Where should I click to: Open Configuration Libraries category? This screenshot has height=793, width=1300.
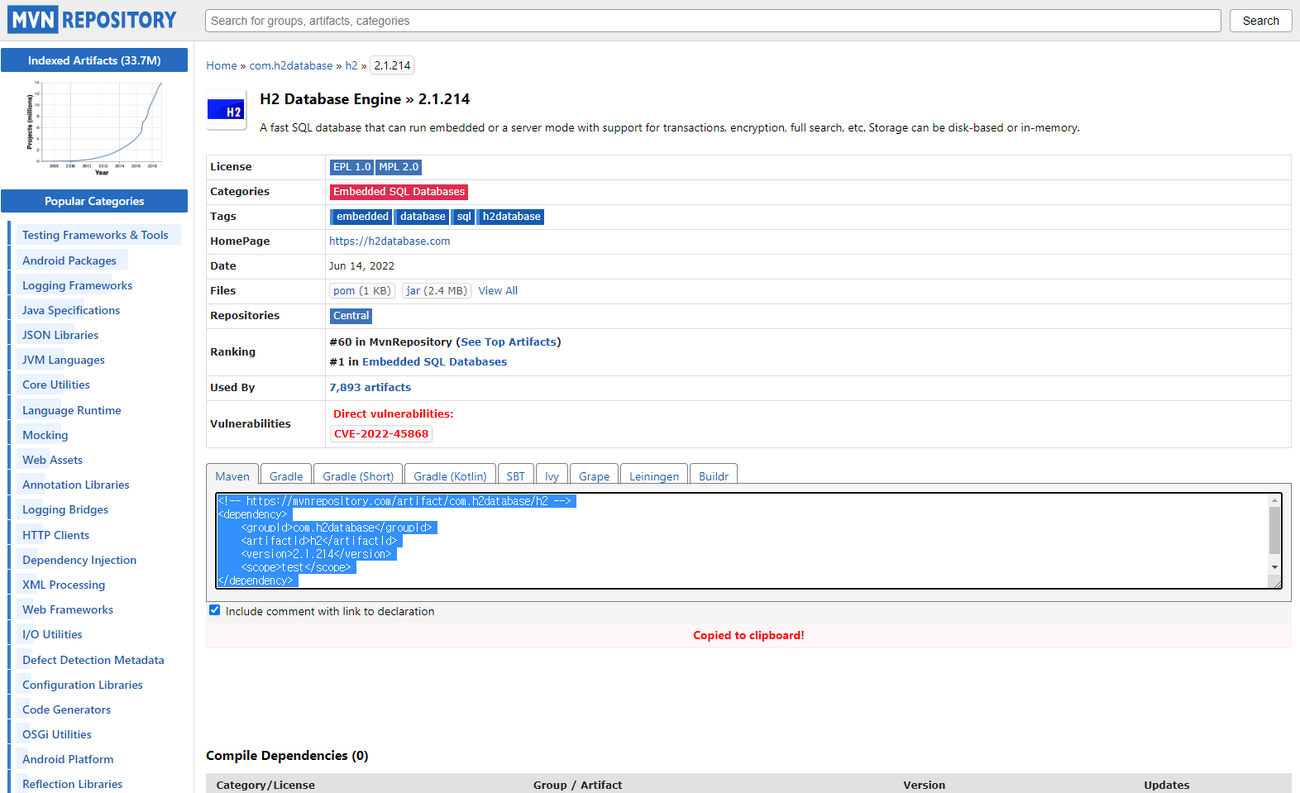point(82,685)
